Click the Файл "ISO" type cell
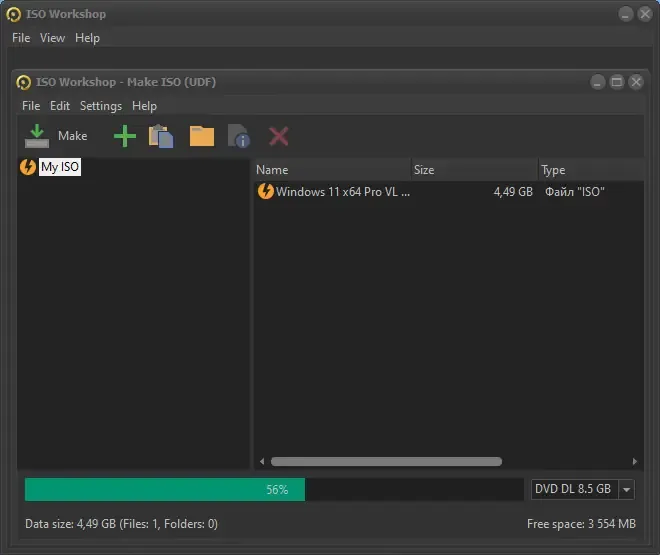This screenshot has width=660, height=555. 575,191
